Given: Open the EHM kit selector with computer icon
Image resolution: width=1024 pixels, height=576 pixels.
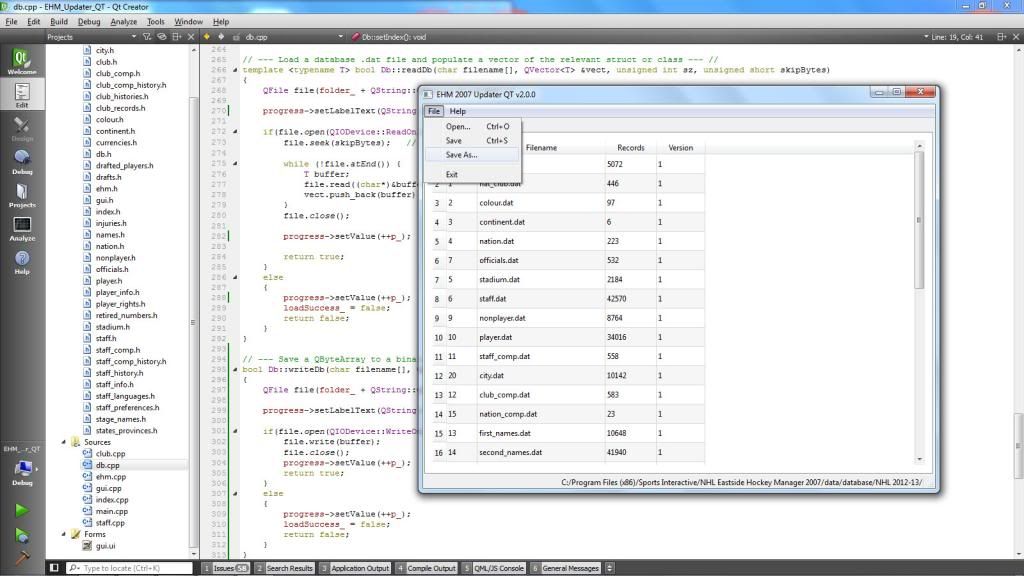Looking at the screenshot, I should pyautogui.click(x=22, y=468).
